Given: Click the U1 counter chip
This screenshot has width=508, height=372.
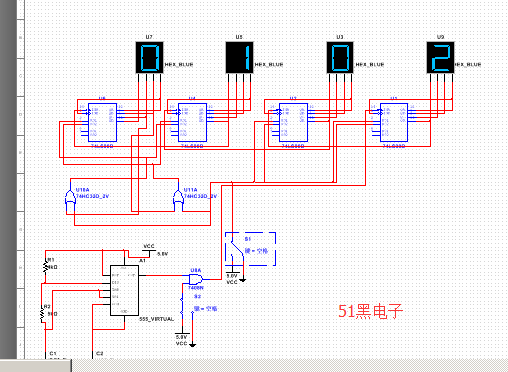Looking at the screenshot, I should click(394, 122).
